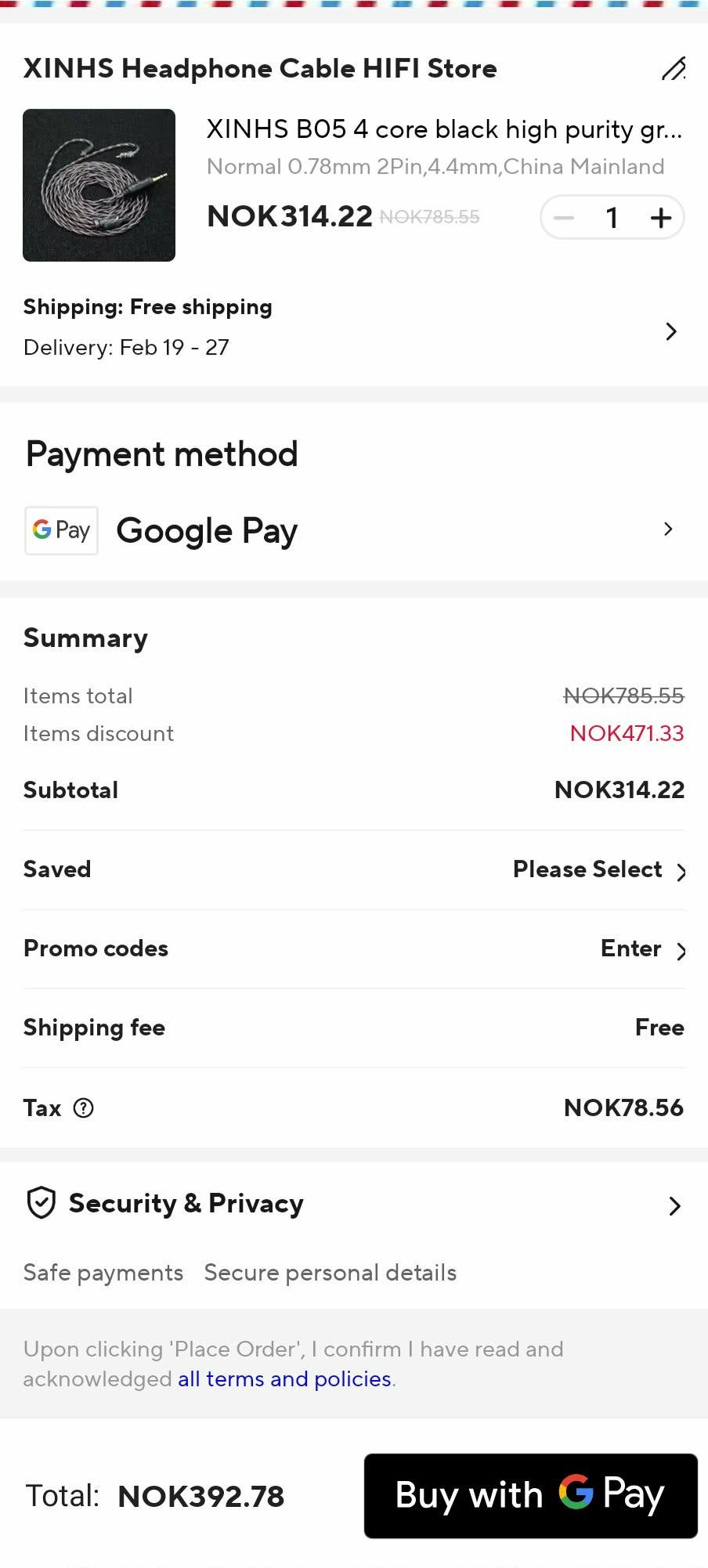
Task: Open XINHS Headphone Cable HIFI Store name
Action: (x=260, y=69)
